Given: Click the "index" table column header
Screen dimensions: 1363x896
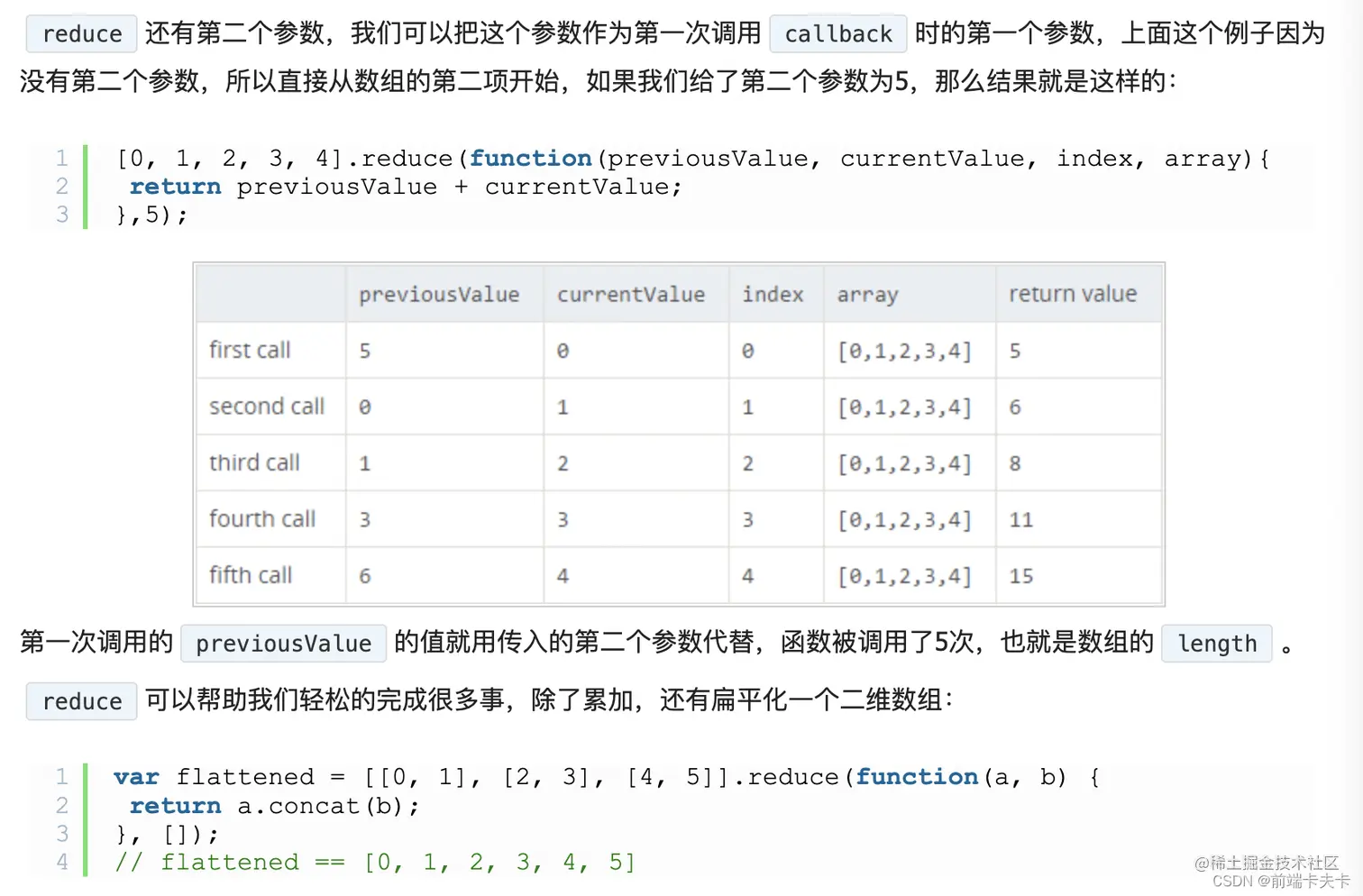Looking at the screenshot, I should [773, 295].
